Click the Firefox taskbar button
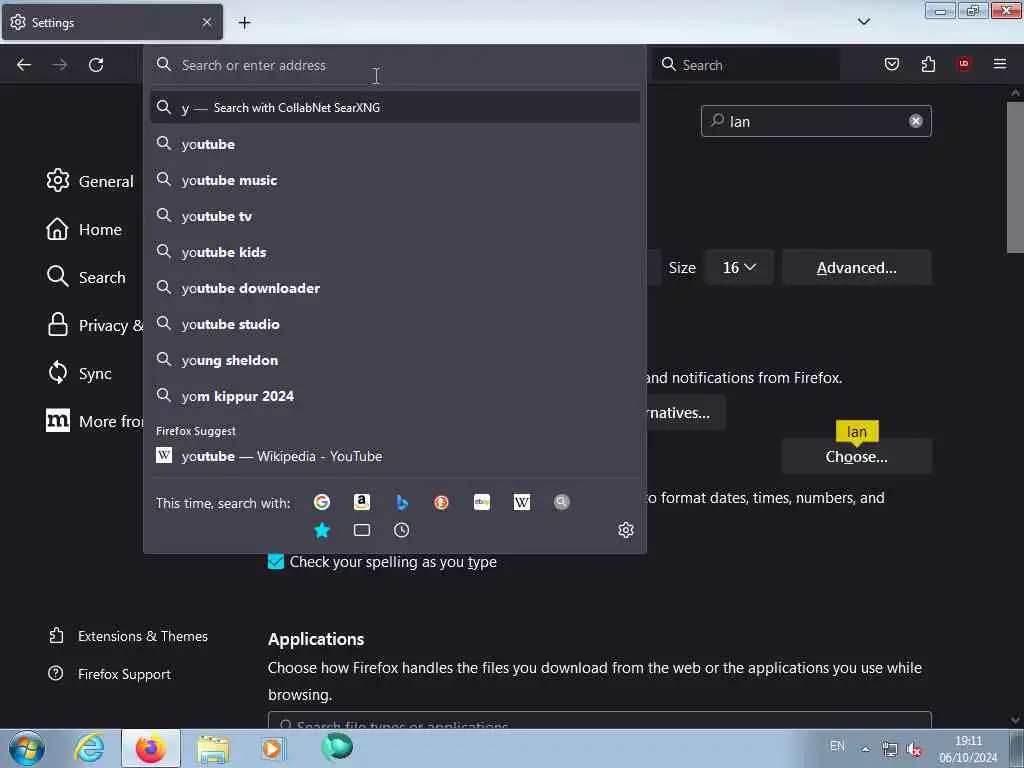The image size is (1024, 768). pyautogui.click(x=151, y=748)
